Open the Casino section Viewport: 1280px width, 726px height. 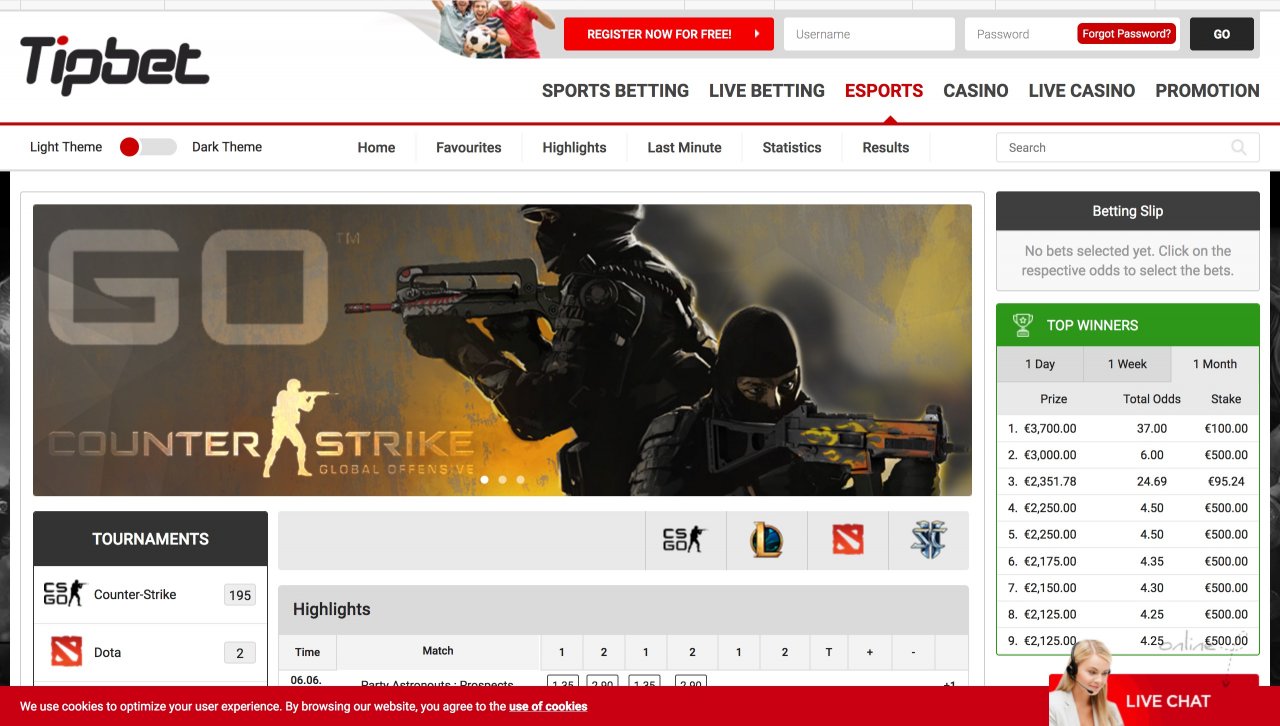coord(976,91)
